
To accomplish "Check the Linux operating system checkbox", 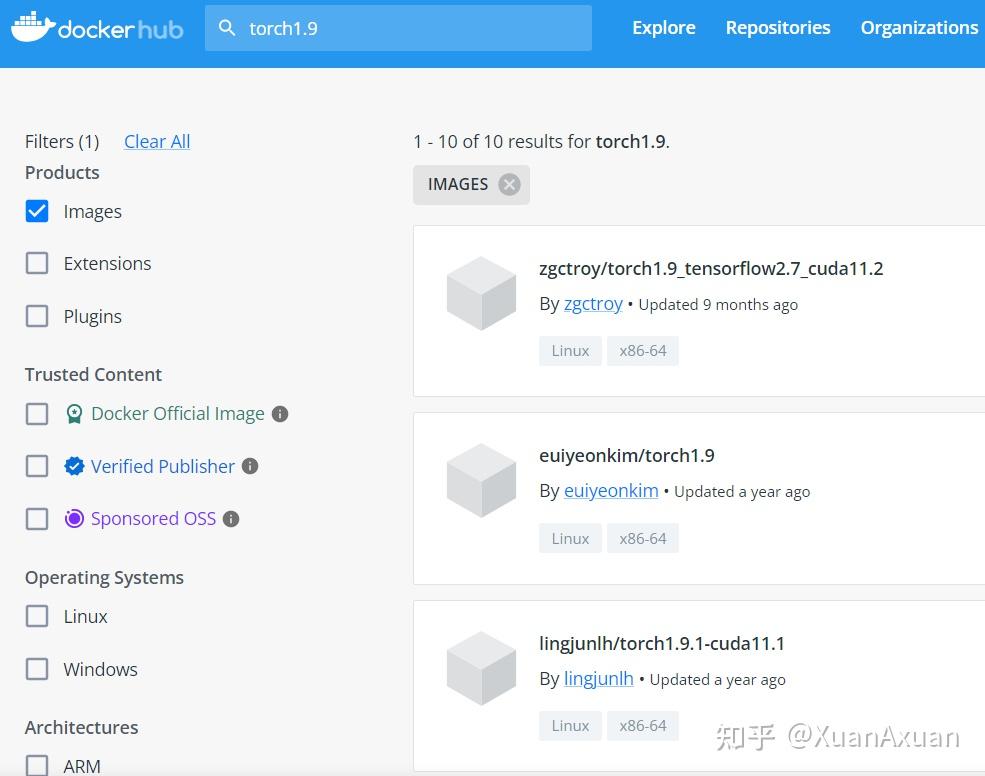I will pos(37,616).
